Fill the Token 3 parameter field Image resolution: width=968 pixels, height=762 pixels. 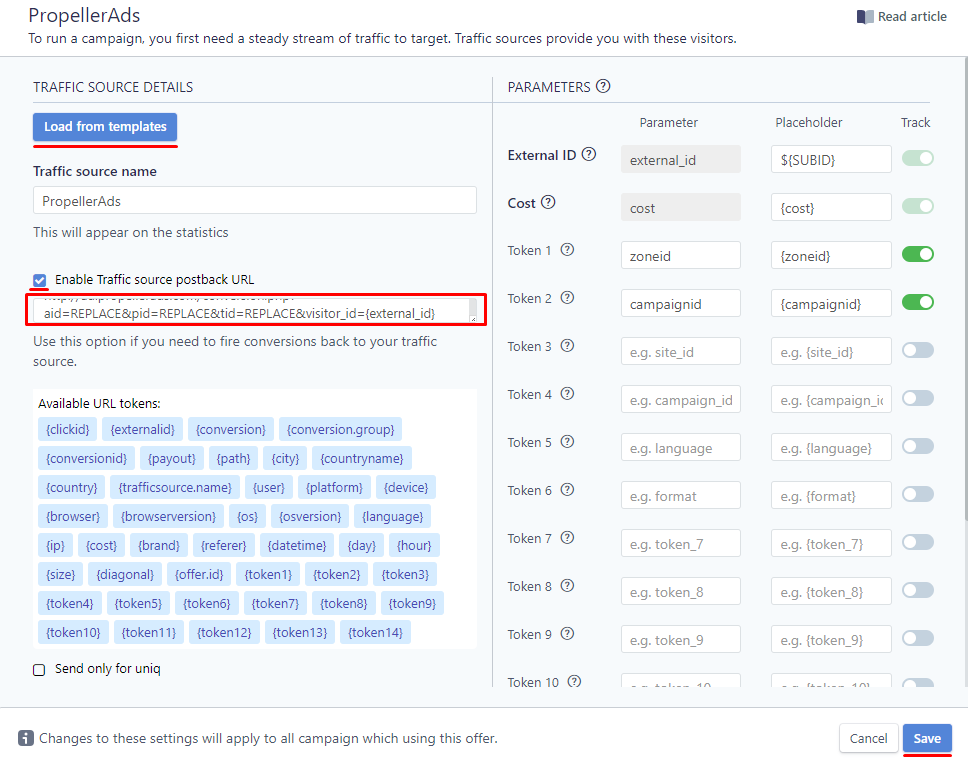[680, 351]
